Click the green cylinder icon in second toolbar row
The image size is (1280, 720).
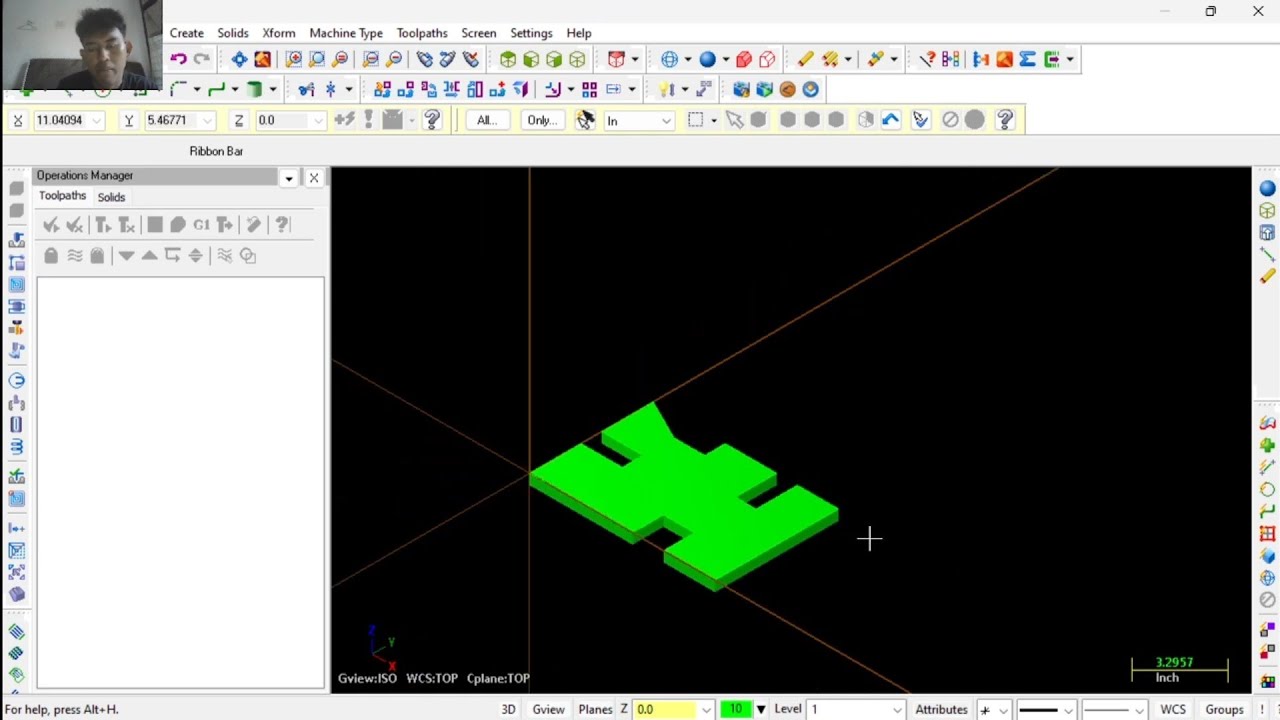pos(254,89)
